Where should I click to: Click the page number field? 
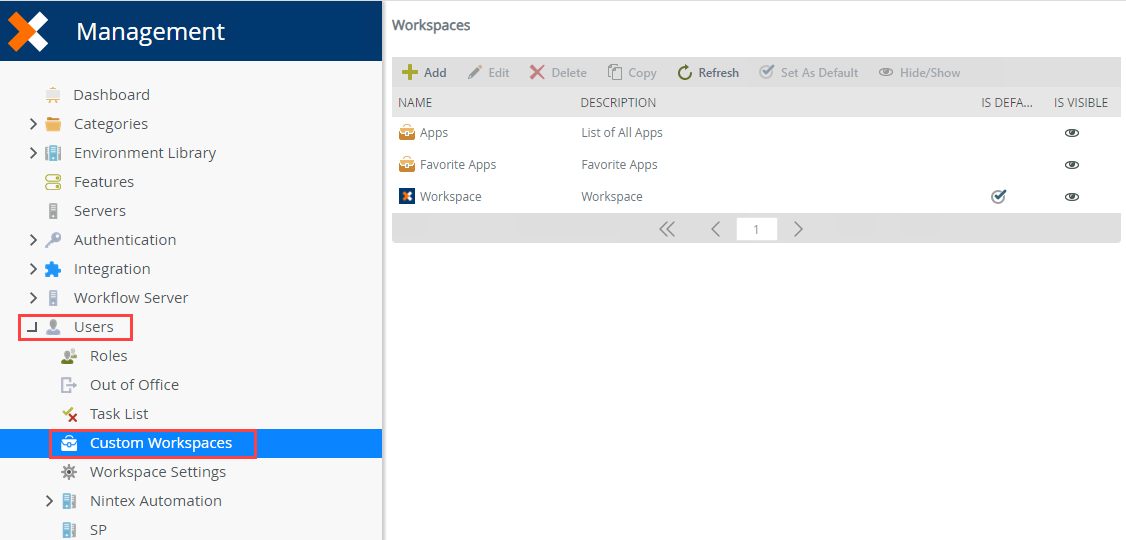[756, 229]
